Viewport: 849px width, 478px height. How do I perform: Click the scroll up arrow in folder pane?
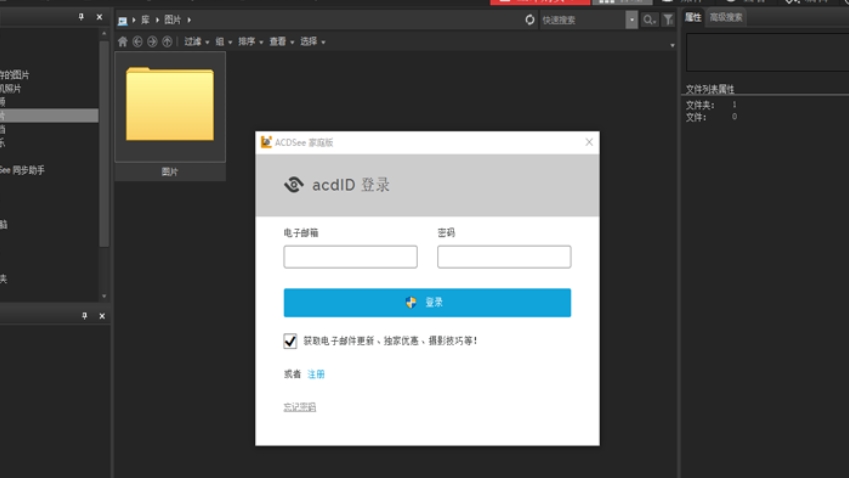click(x=104, y=34)
